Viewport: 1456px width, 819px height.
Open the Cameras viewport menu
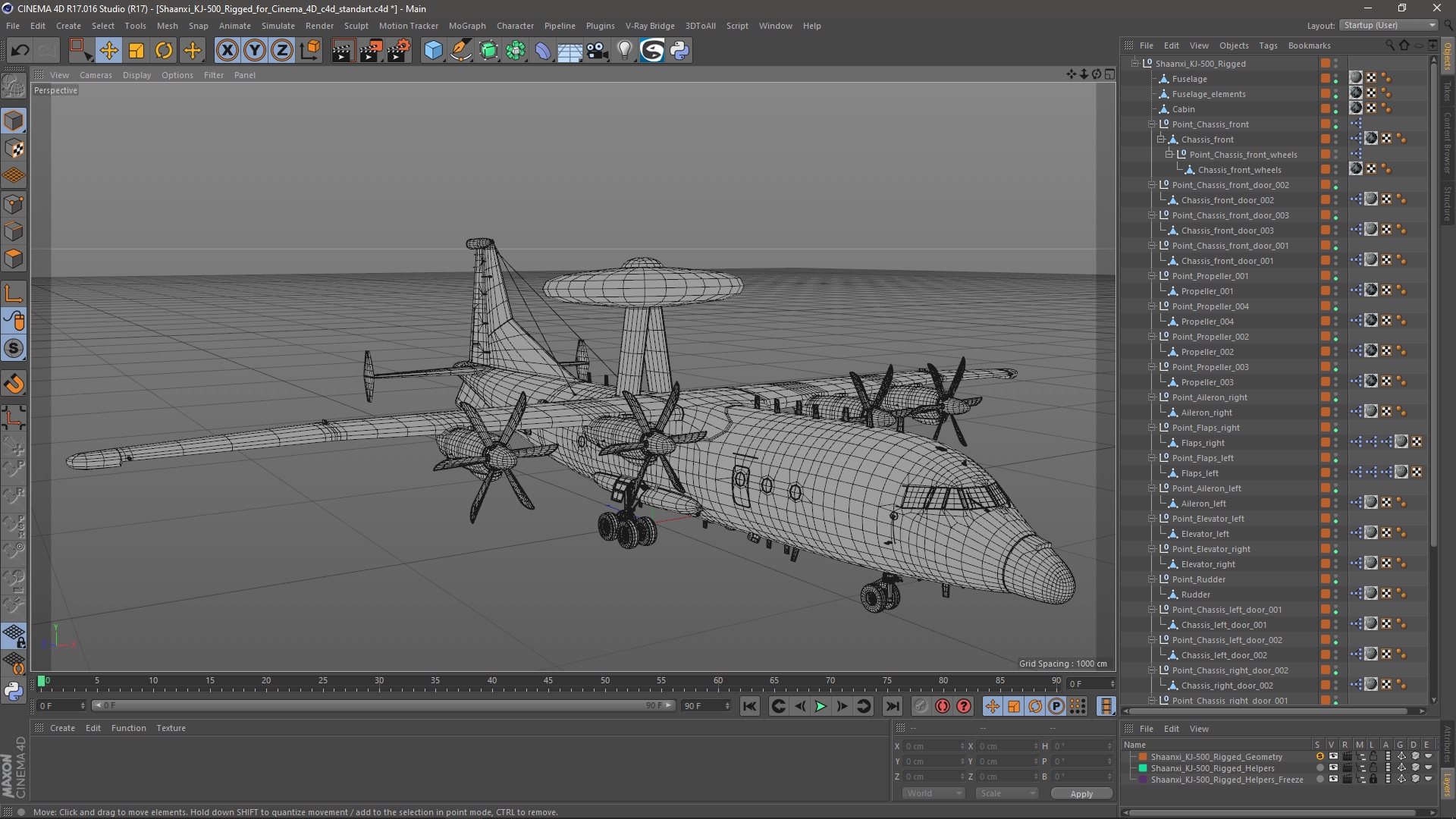click(x=96, y=75)
